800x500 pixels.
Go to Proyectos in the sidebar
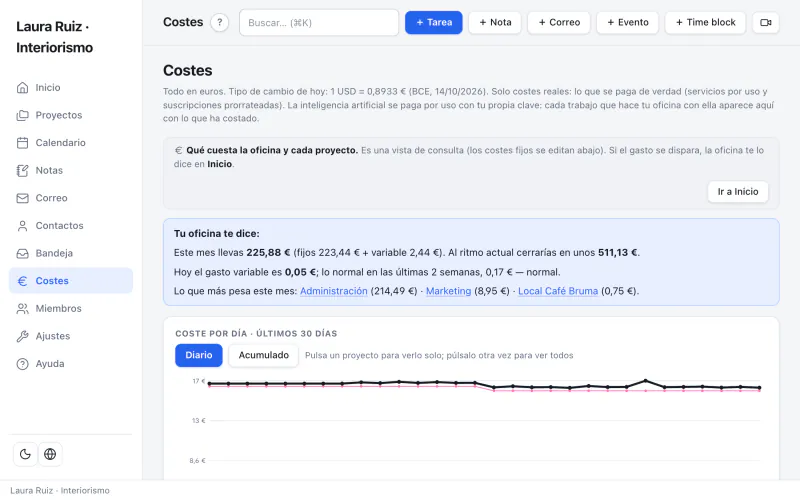tap(71, 115)
